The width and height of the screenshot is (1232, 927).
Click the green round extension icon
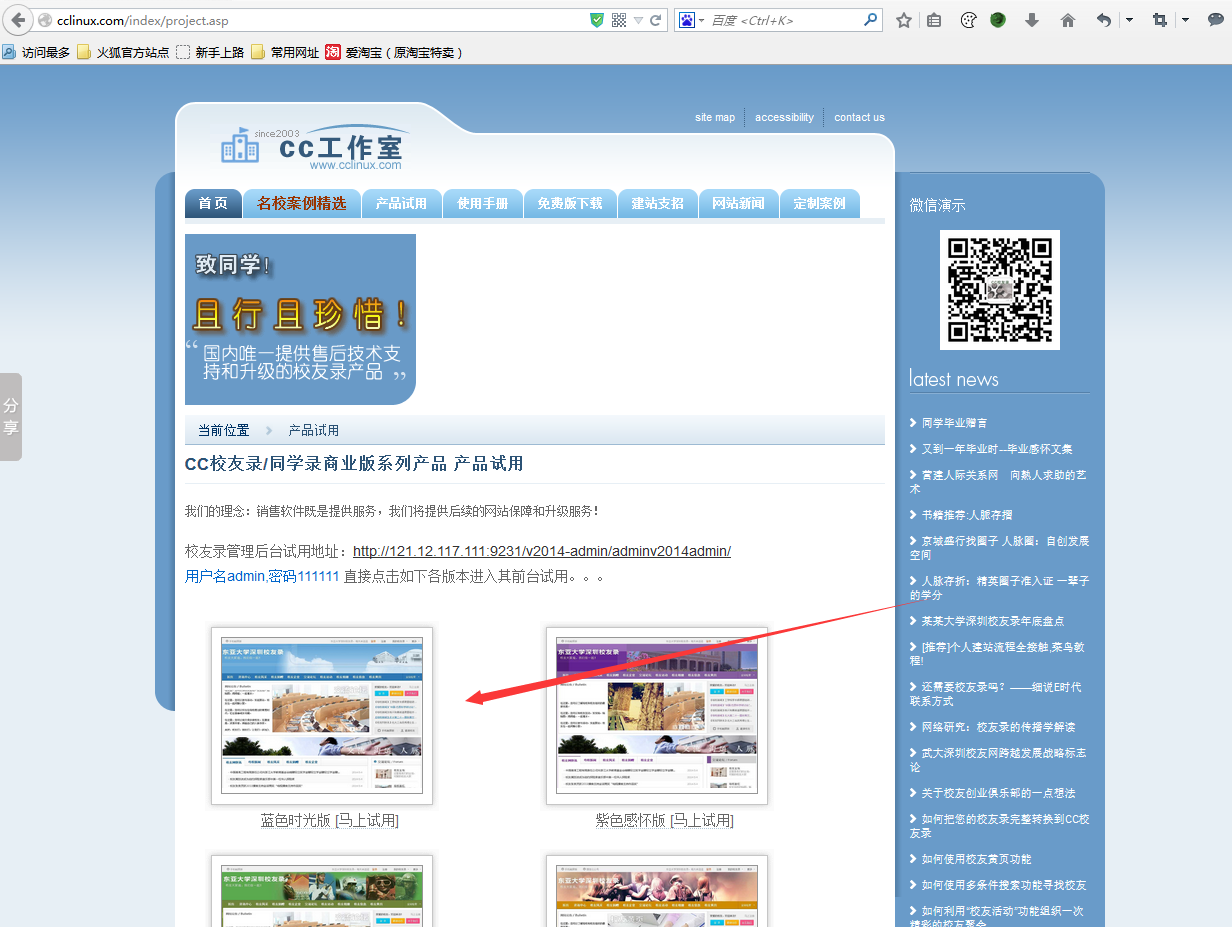(x=998, y=20)
